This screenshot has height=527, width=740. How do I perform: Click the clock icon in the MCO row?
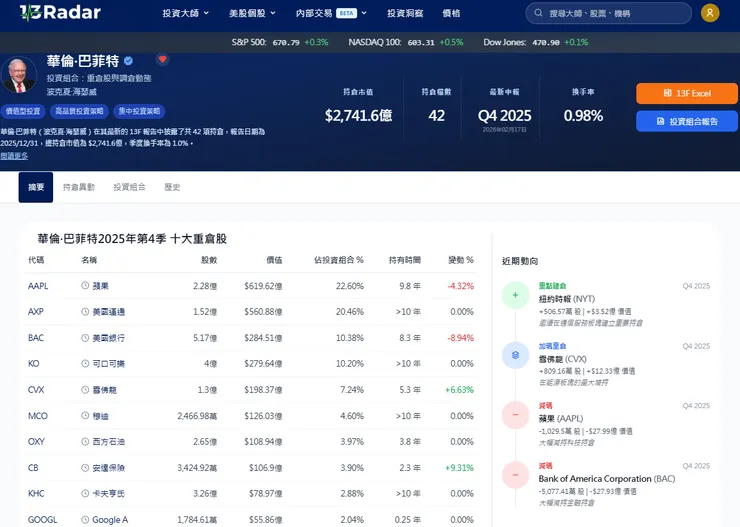85,416
